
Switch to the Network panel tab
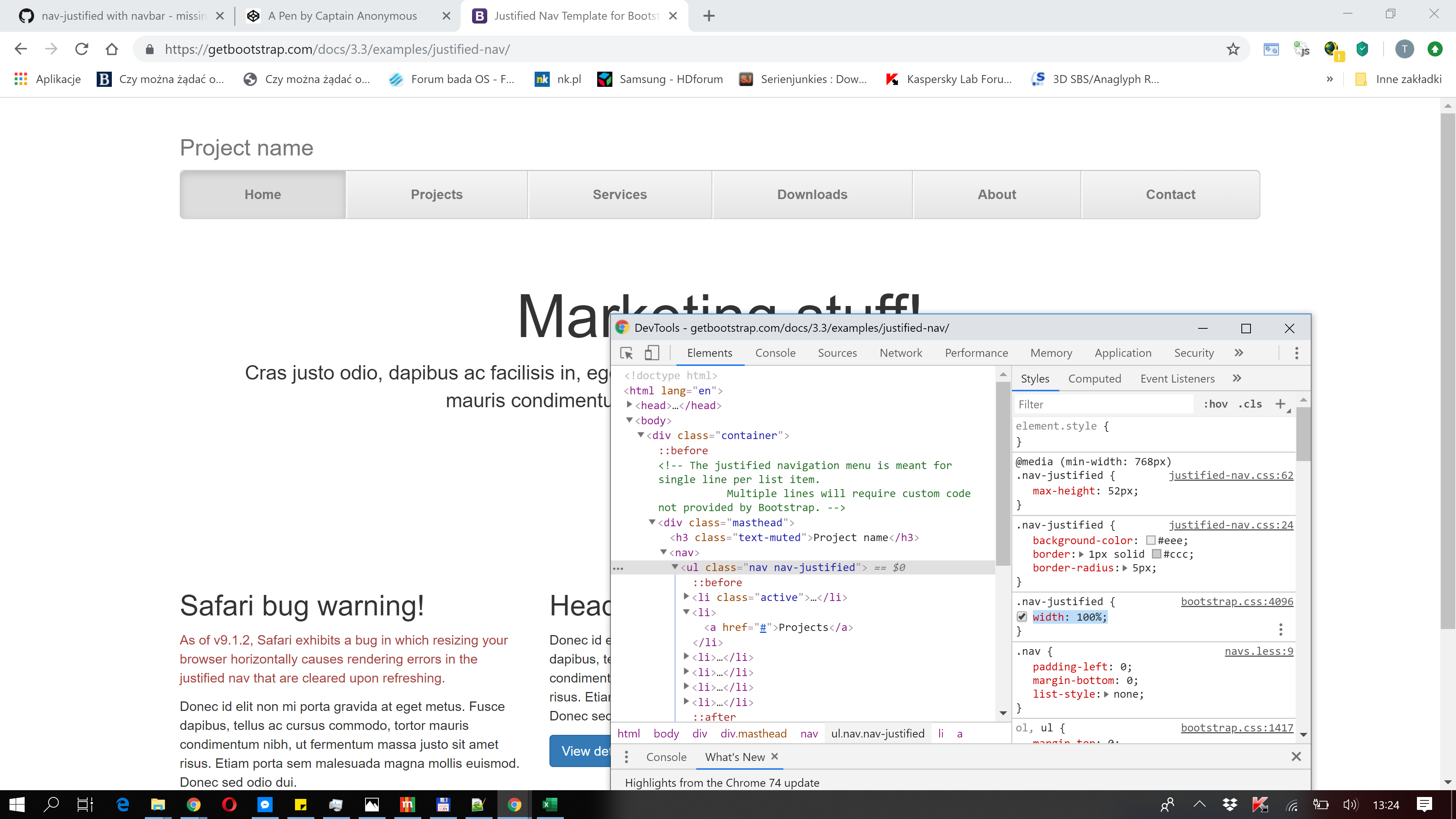(901, 353)
